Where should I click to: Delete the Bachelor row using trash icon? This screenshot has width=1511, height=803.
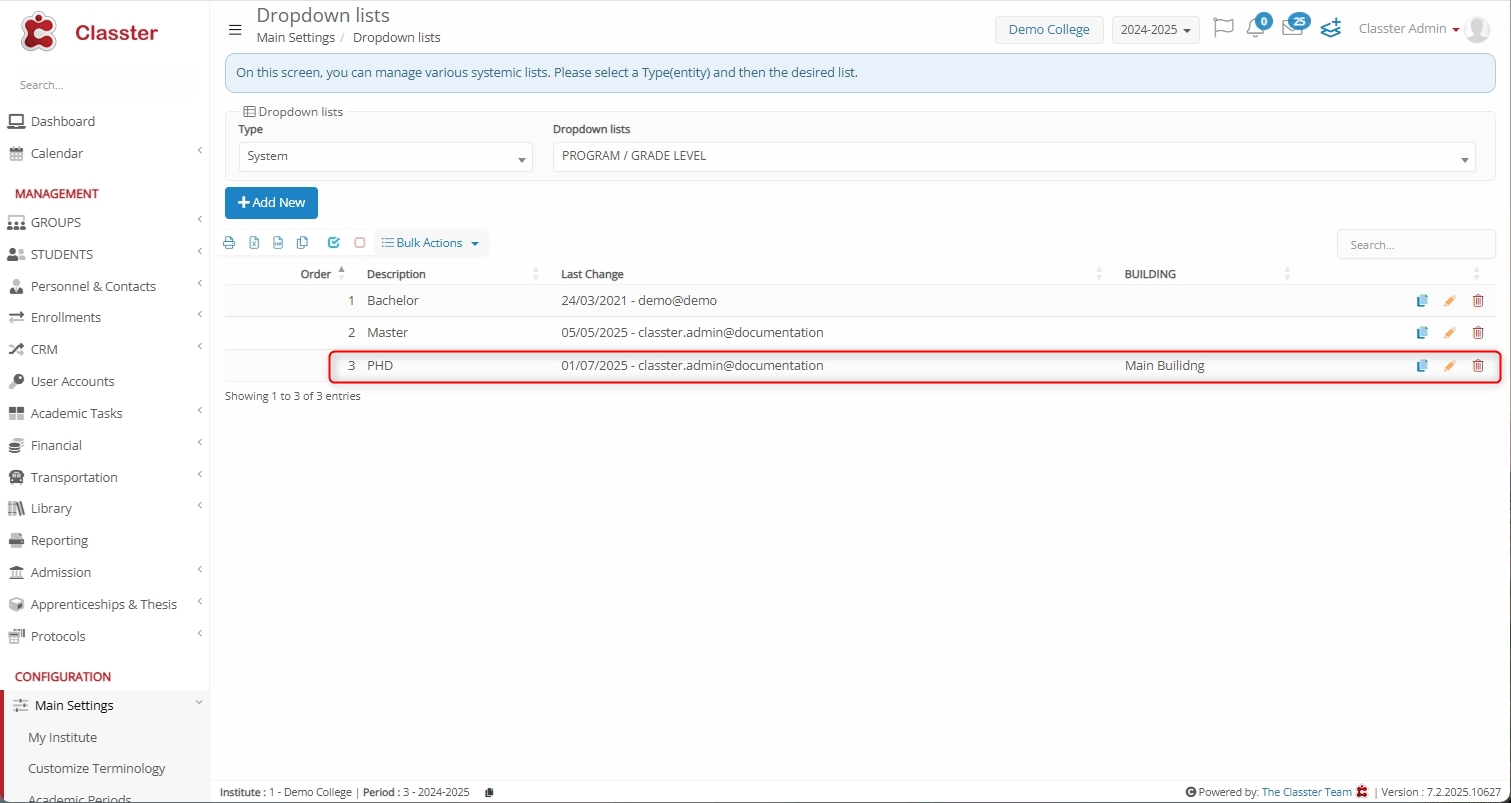point(1478,301)
